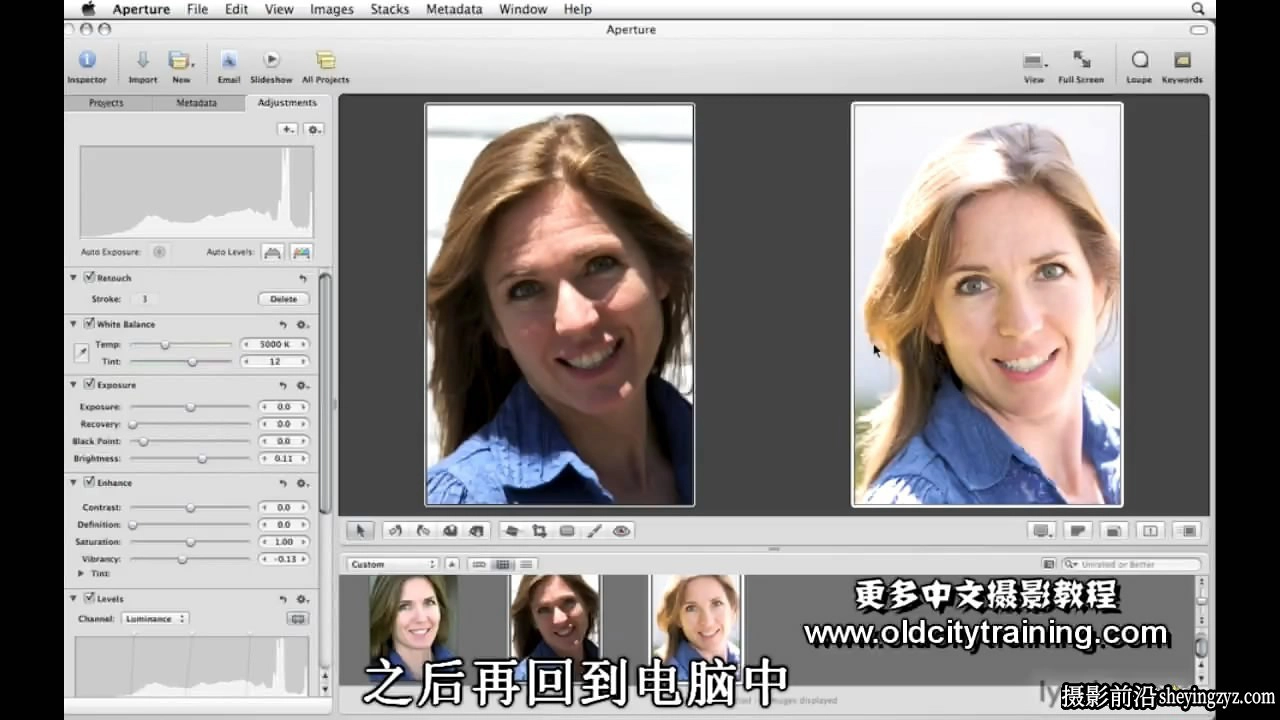Select the arrow Selection tool
The height and width of the screenshot is (720, 1280).
tap(361, 531)
